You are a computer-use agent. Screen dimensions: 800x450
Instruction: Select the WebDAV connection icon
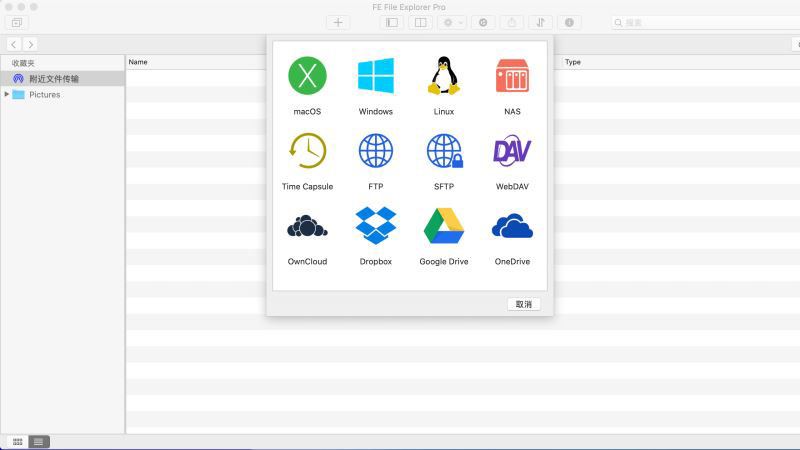click(512, 151)
